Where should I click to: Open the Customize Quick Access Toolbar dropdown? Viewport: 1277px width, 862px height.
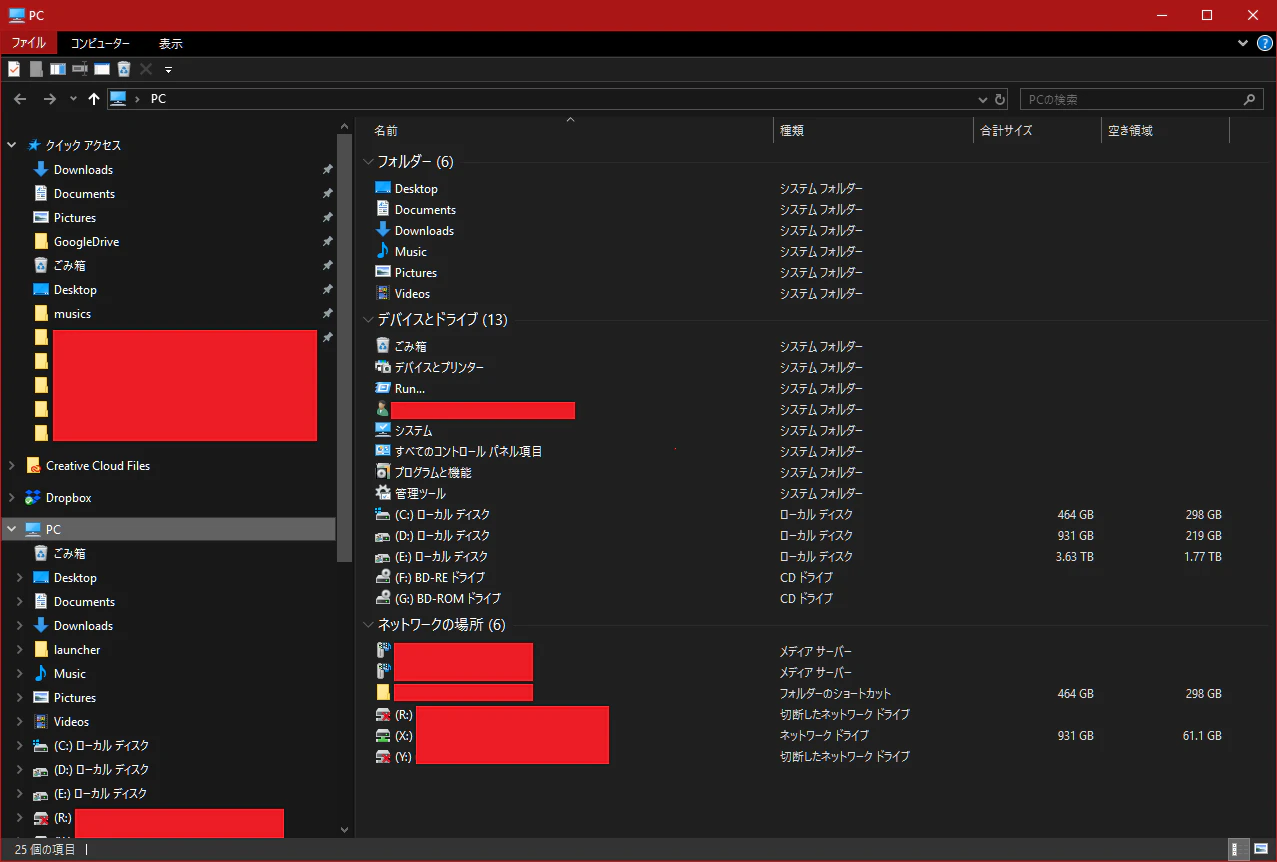tap(168, 70)
